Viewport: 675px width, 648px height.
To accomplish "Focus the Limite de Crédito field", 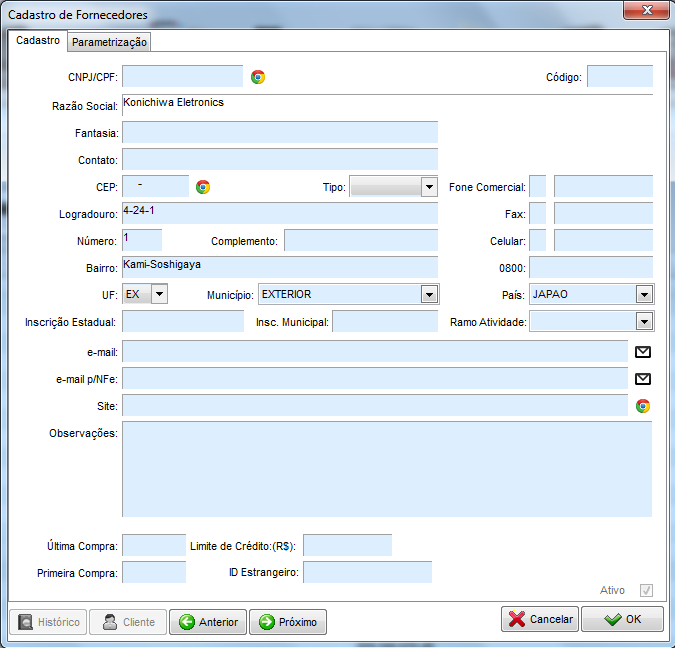I will pos(347,545).
